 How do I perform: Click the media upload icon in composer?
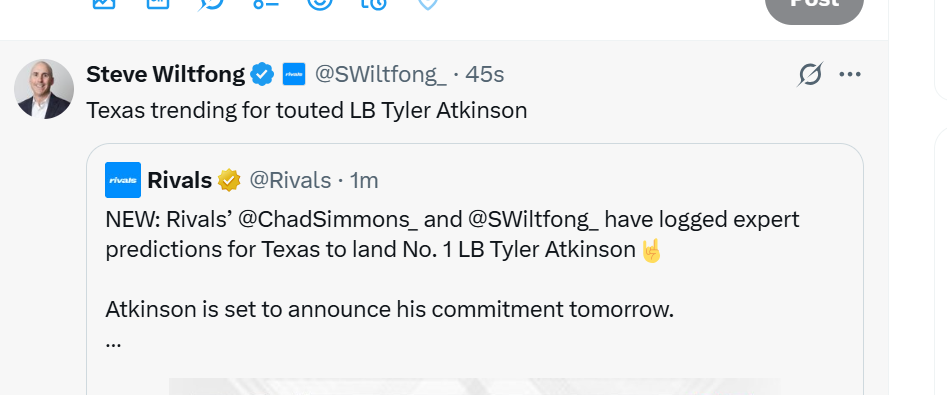[103, 2]
